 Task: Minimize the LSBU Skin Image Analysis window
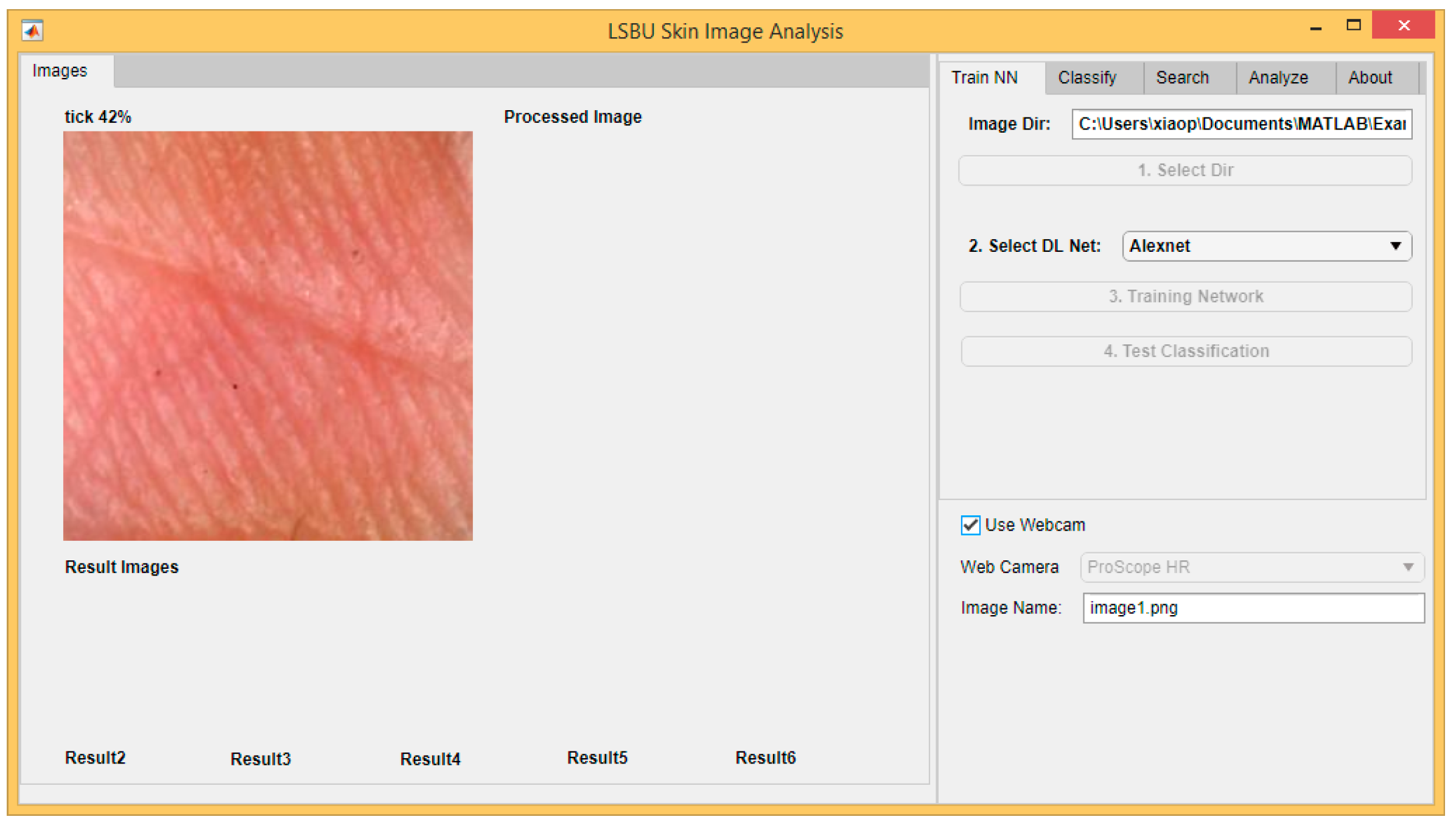[1315, 27]
